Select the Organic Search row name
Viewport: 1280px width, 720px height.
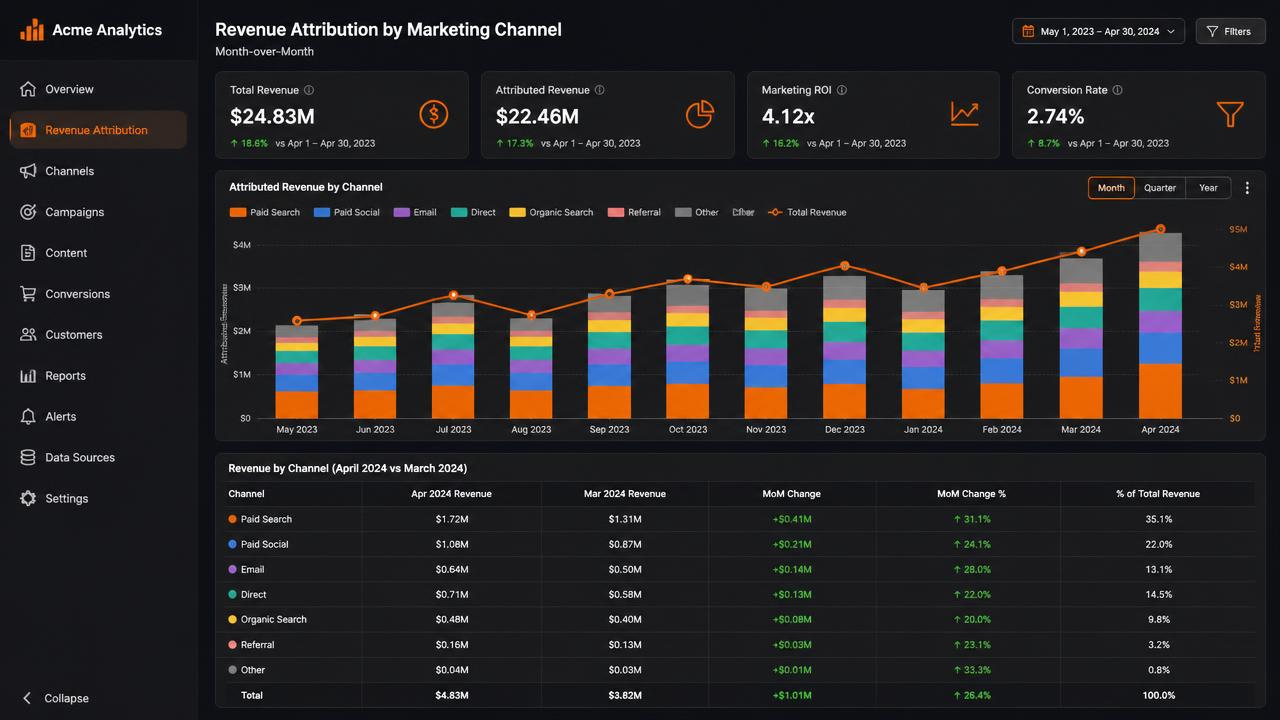click(x=274, y=620)
